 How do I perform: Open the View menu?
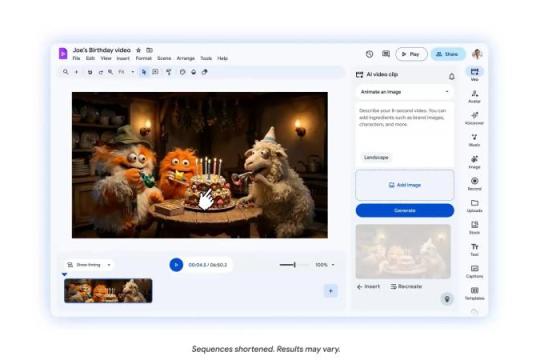pyautogui.click(x=106, y=58)
